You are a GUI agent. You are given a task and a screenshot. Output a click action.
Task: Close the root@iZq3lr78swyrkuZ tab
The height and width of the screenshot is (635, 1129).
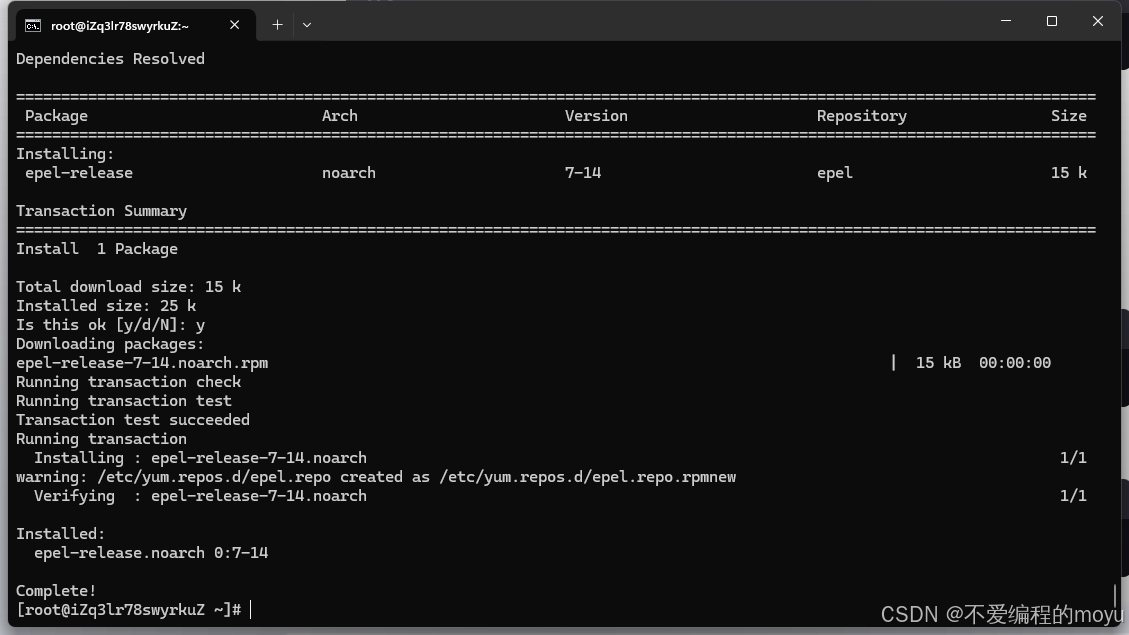[235, 24]
